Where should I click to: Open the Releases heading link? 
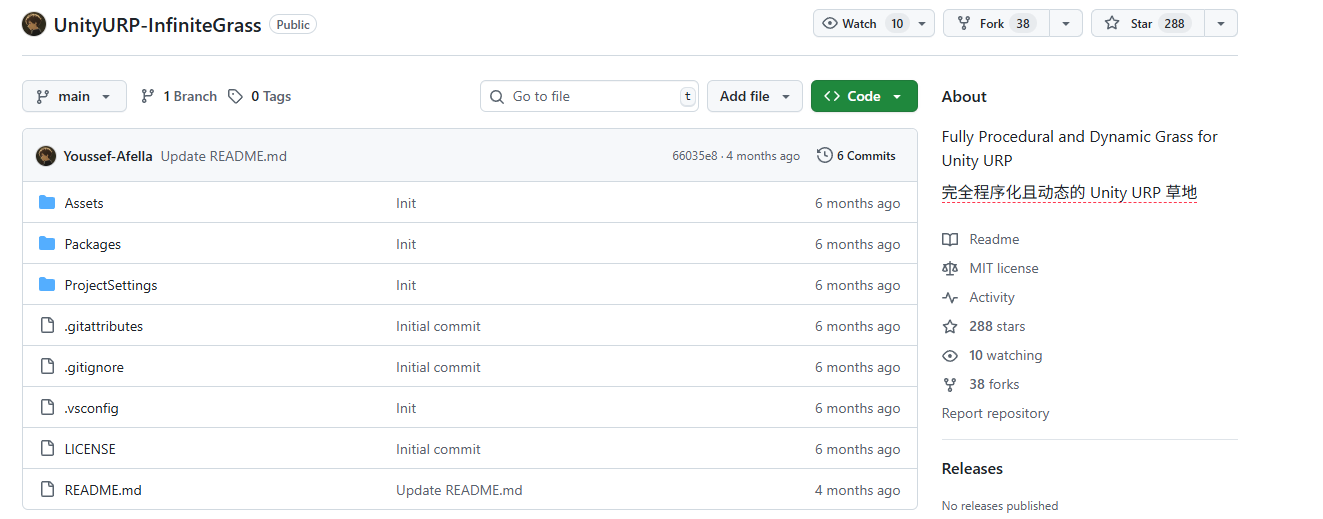point(972,468)
